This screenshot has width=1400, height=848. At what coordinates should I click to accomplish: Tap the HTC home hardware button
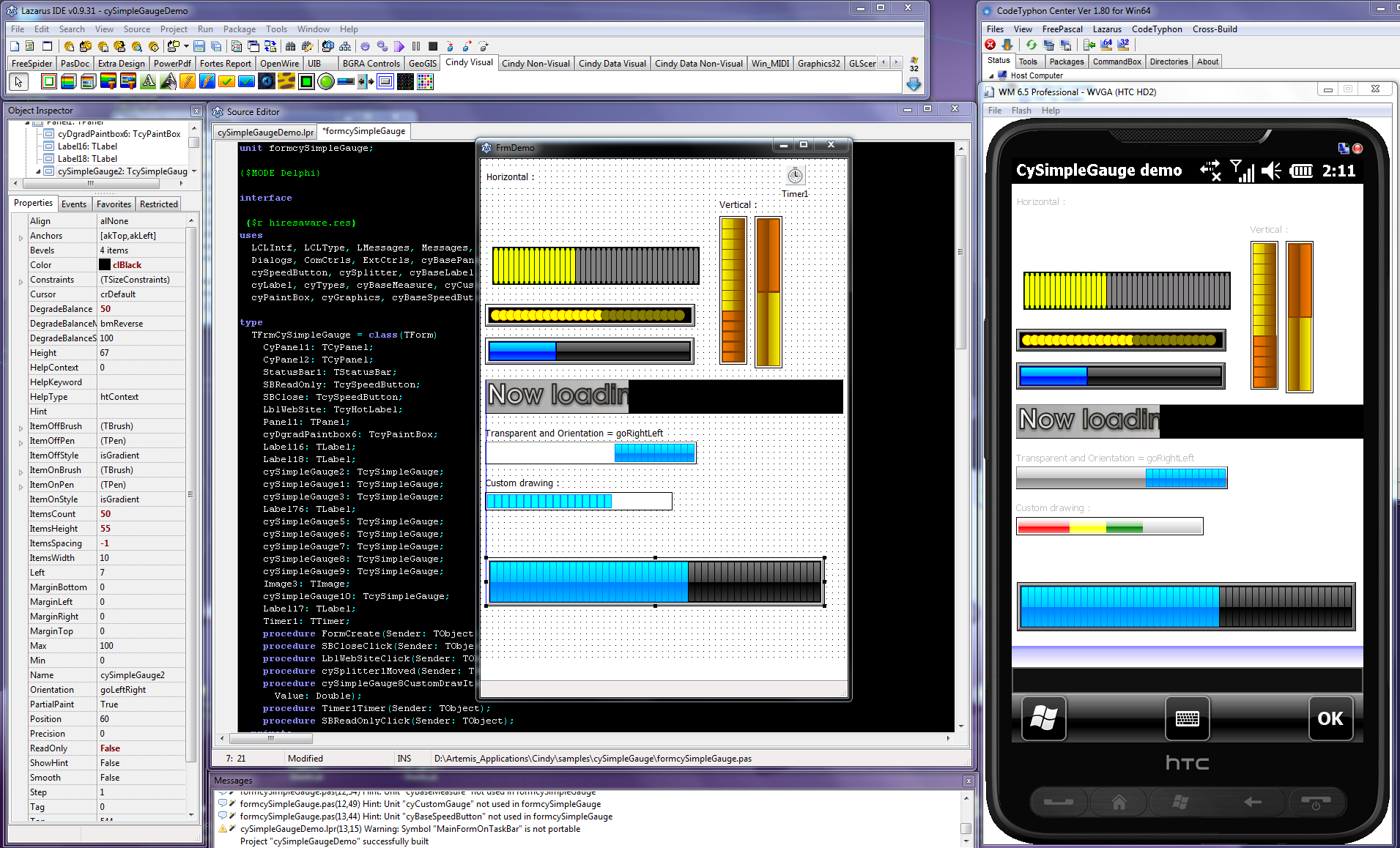tap(1119, 803)
